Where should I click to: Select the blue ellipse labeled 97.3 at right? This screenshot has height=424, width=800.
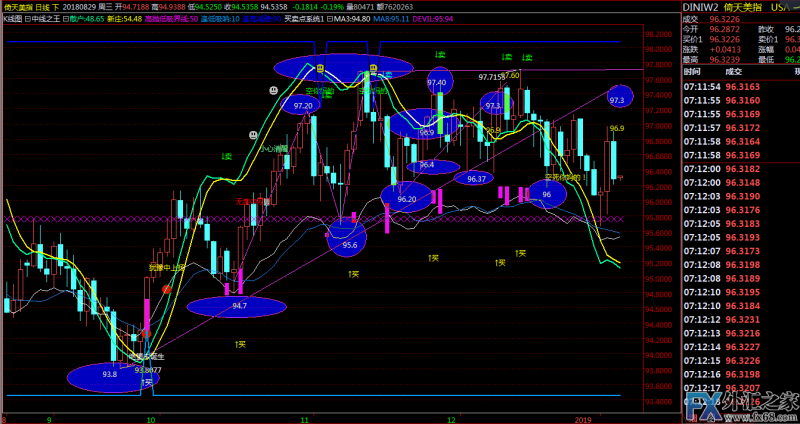[620, 99]
